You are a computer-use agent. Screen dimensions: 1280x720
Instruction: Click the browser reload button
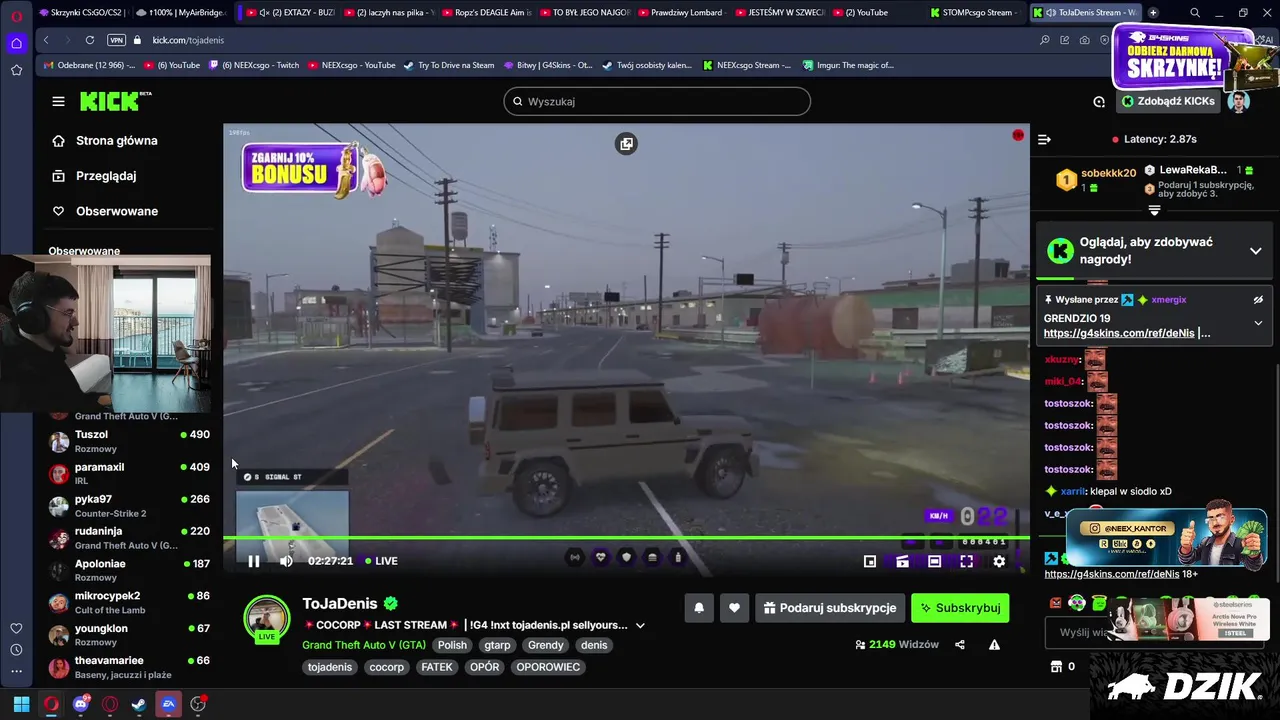(x=90, y=40)
